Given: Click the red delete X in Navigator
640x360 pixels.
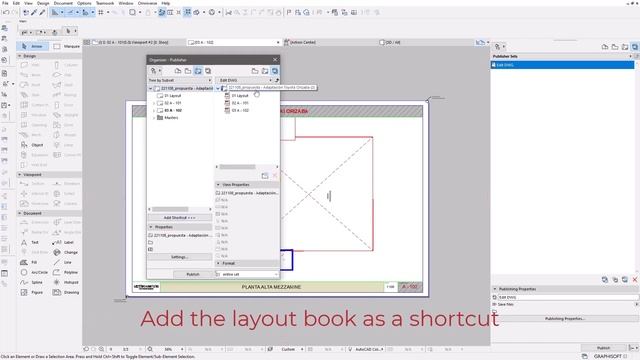Looking at the screenshot, I should pos(635,280).
